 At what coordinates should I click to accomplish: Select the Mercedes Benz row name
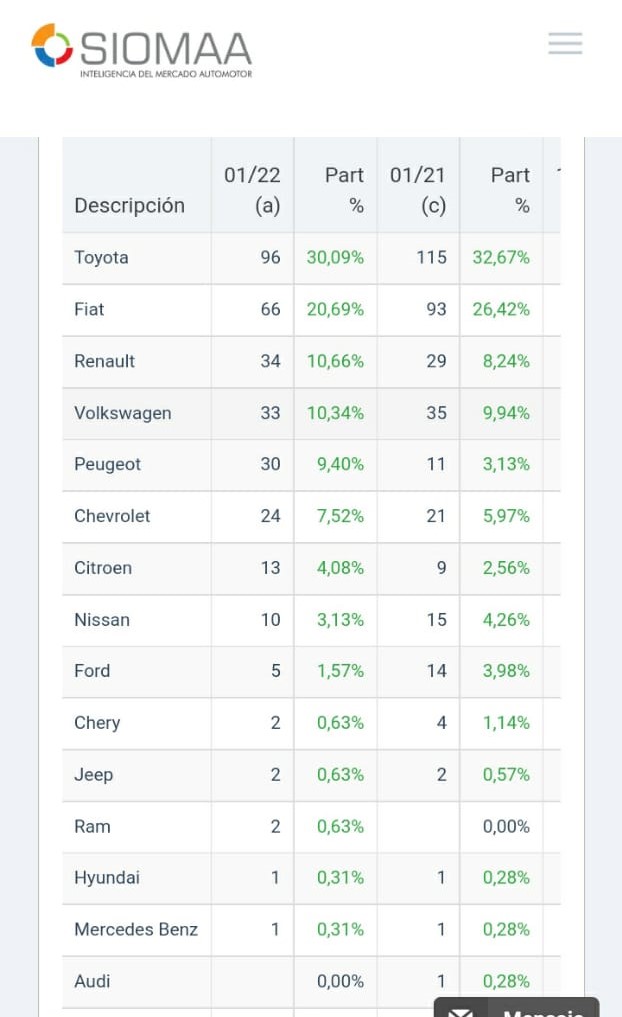(136, 929)
